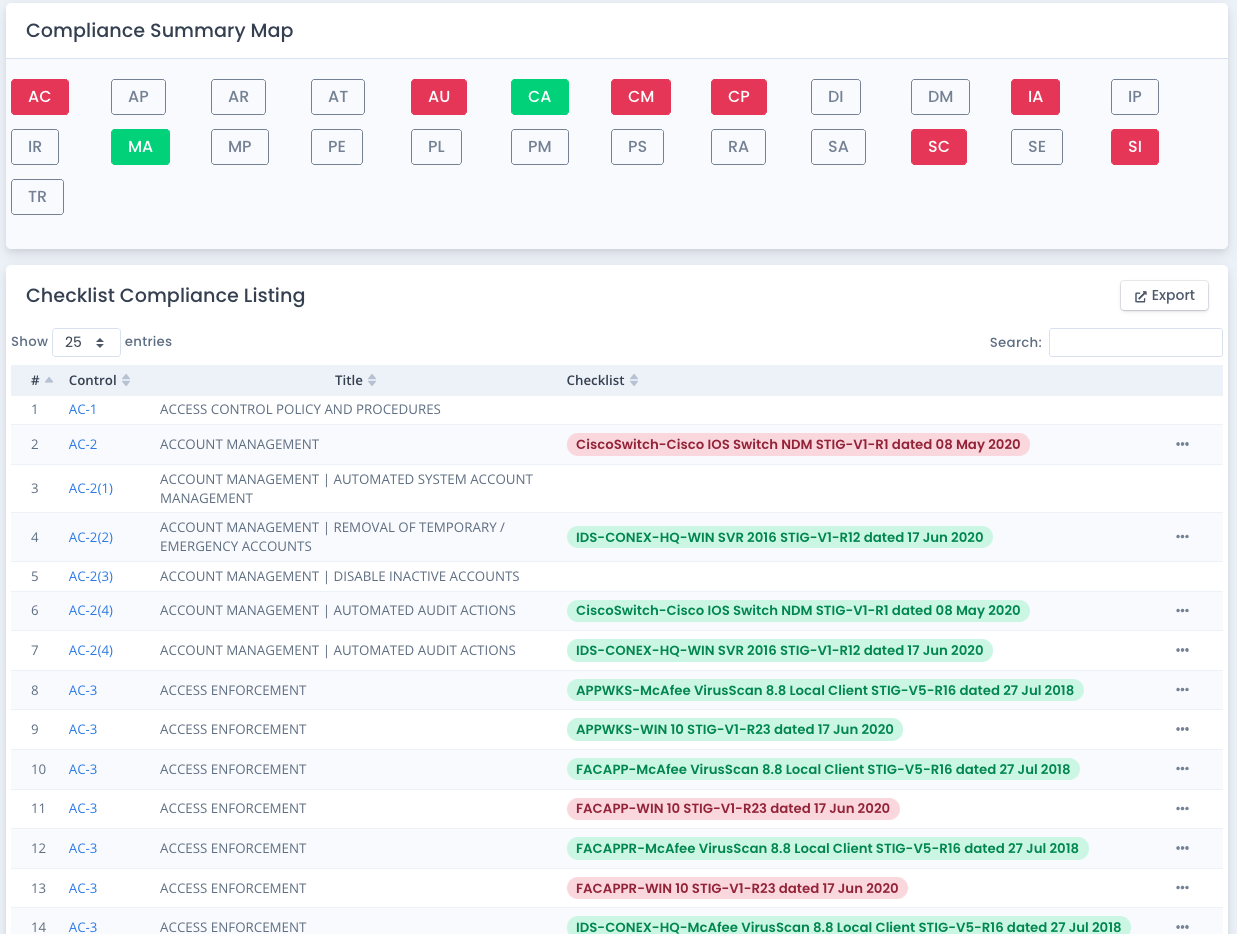Click the red CiscoSwitch NDM STIG badge on AC-2
Viewport: 1237px width, 934px height.
pyautogui.click(x=799, y=443)
